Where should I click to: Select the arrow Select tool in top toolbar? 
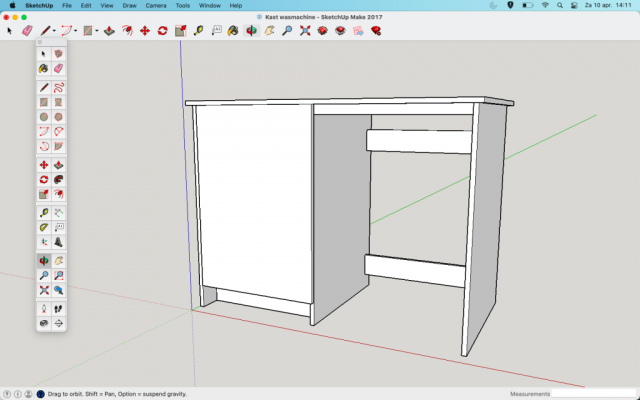pyautogui.click(x=9, y=31)
